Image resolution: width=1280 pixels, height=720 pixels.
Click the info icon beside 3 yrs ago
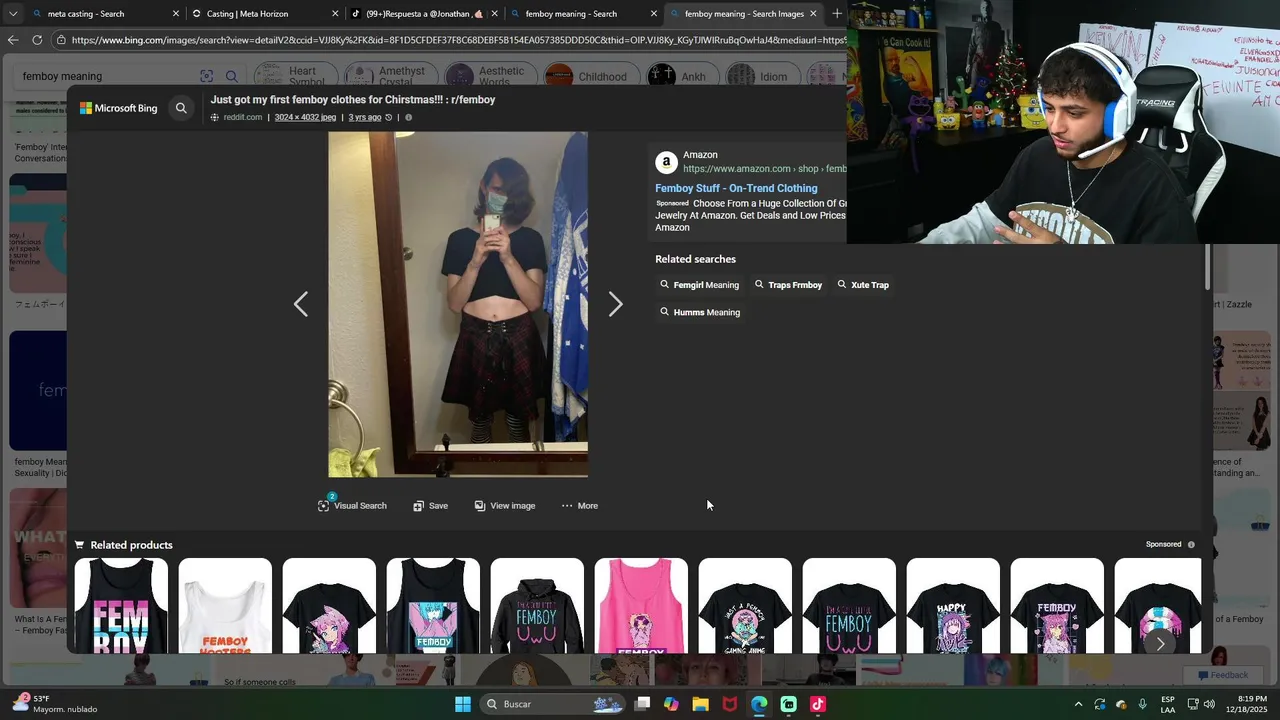click(x=408, y=117)
